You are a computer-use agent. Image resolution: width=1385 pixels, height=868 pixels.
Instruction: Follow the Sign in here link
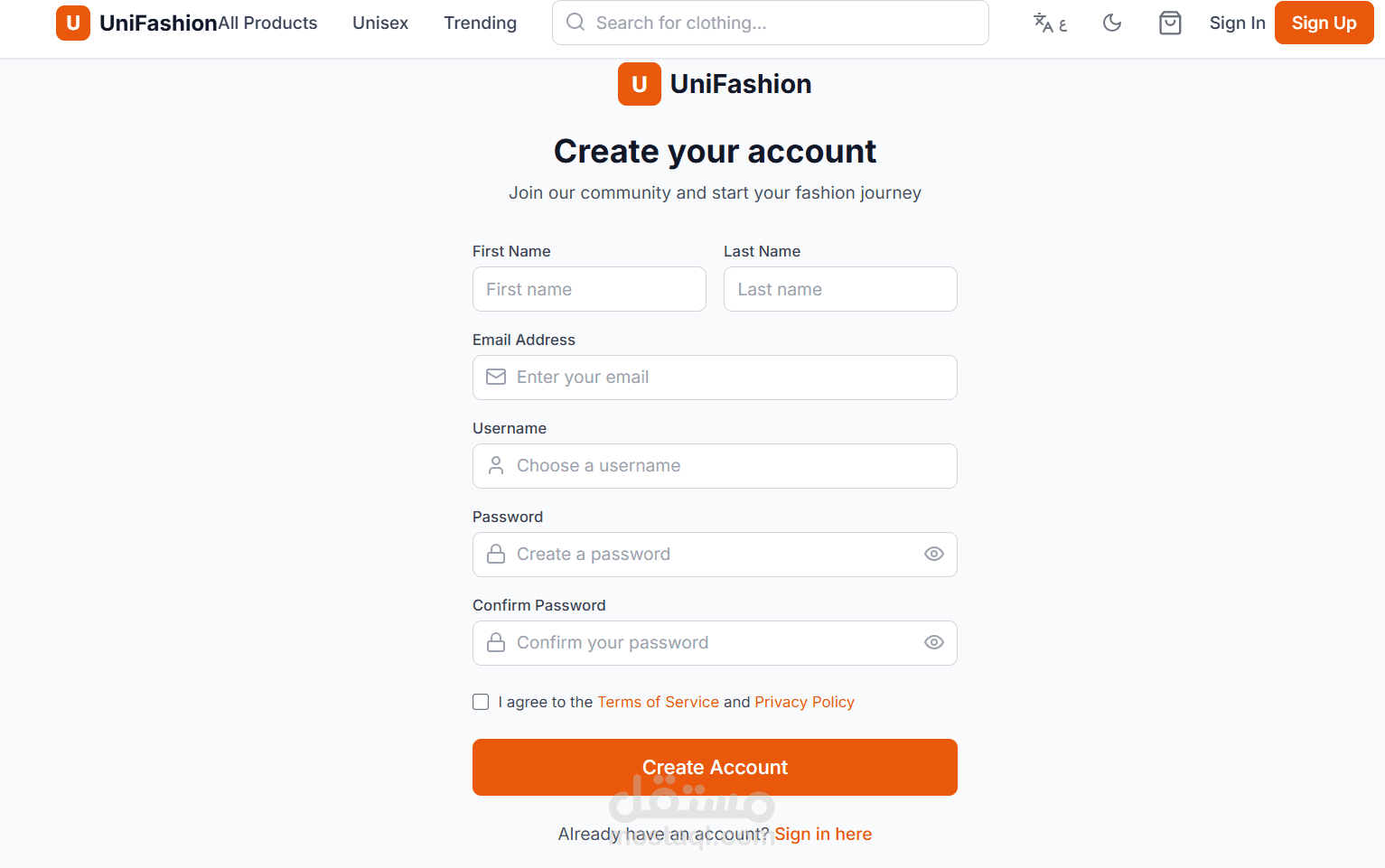(823, 835)
